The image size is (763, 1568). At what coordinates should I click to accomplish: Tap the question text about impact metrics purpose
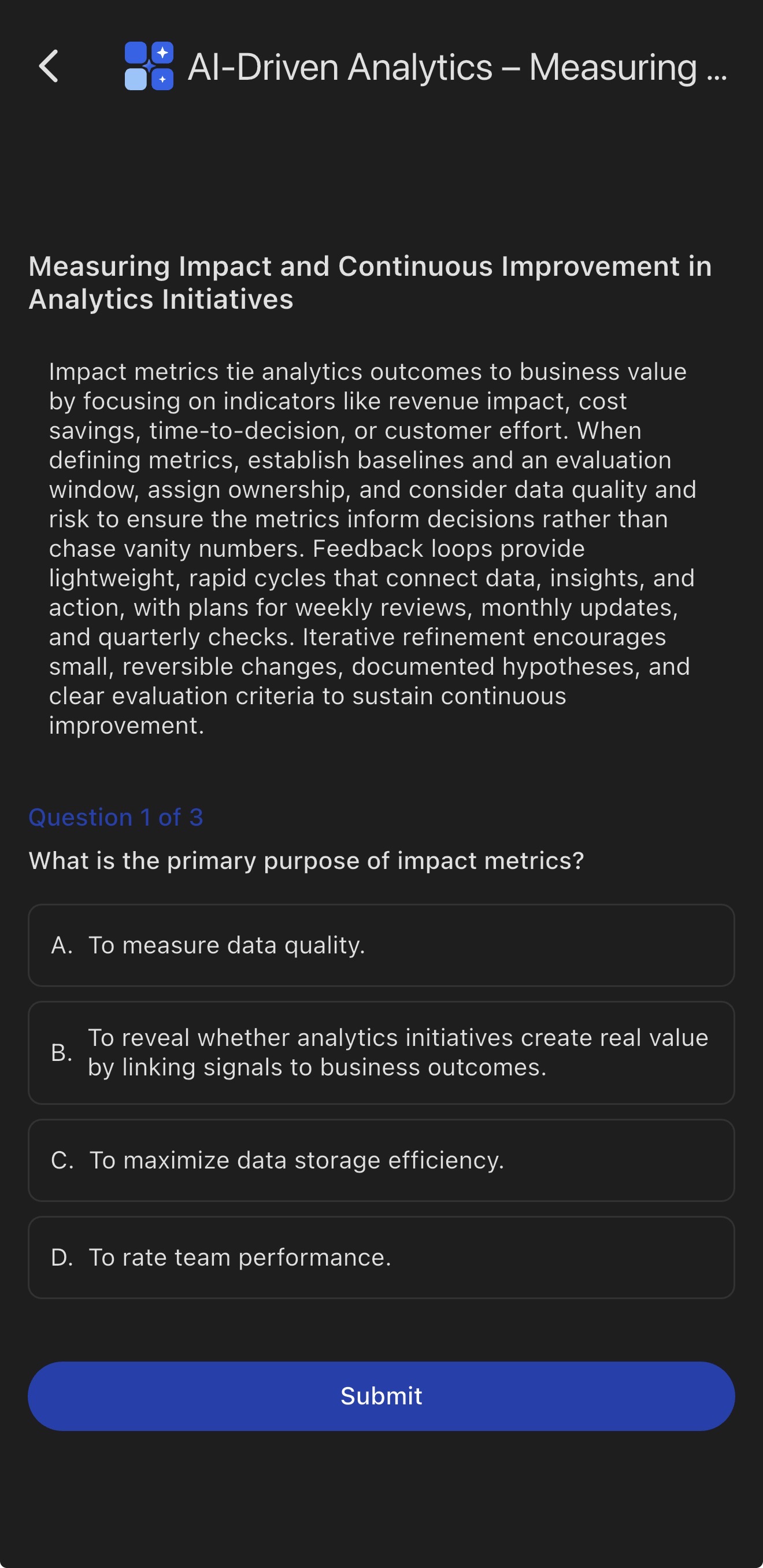coord(306,861)
